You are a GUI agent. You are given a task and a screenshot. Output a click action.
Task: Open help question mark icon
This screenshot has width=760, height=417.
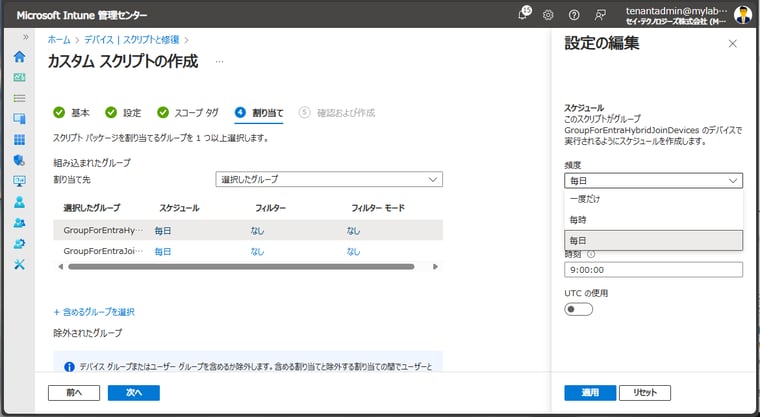574,15
